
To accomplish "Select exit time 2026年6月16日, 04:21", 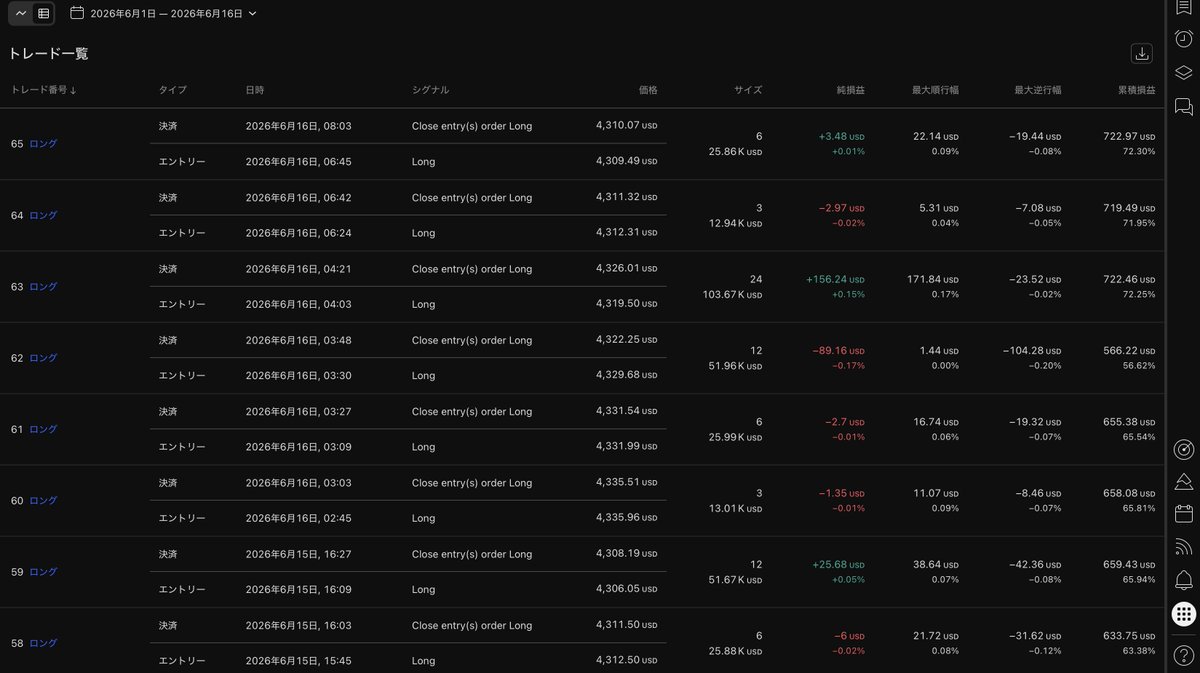I will (298, 269).
